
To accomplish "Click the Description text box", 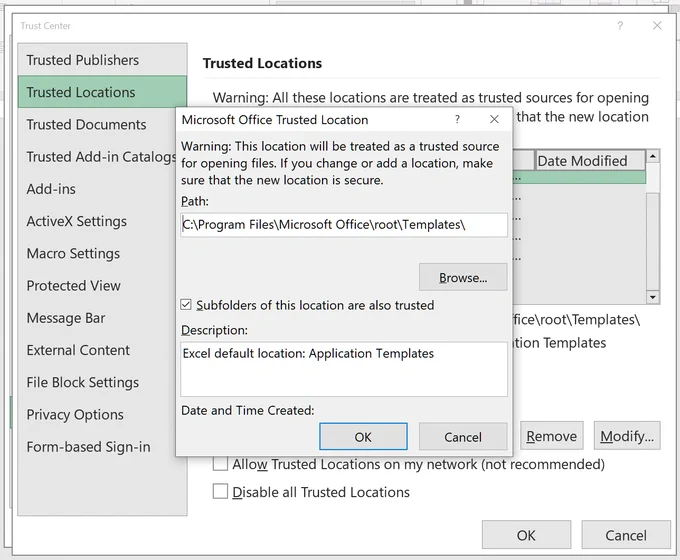I will point(344,369).
